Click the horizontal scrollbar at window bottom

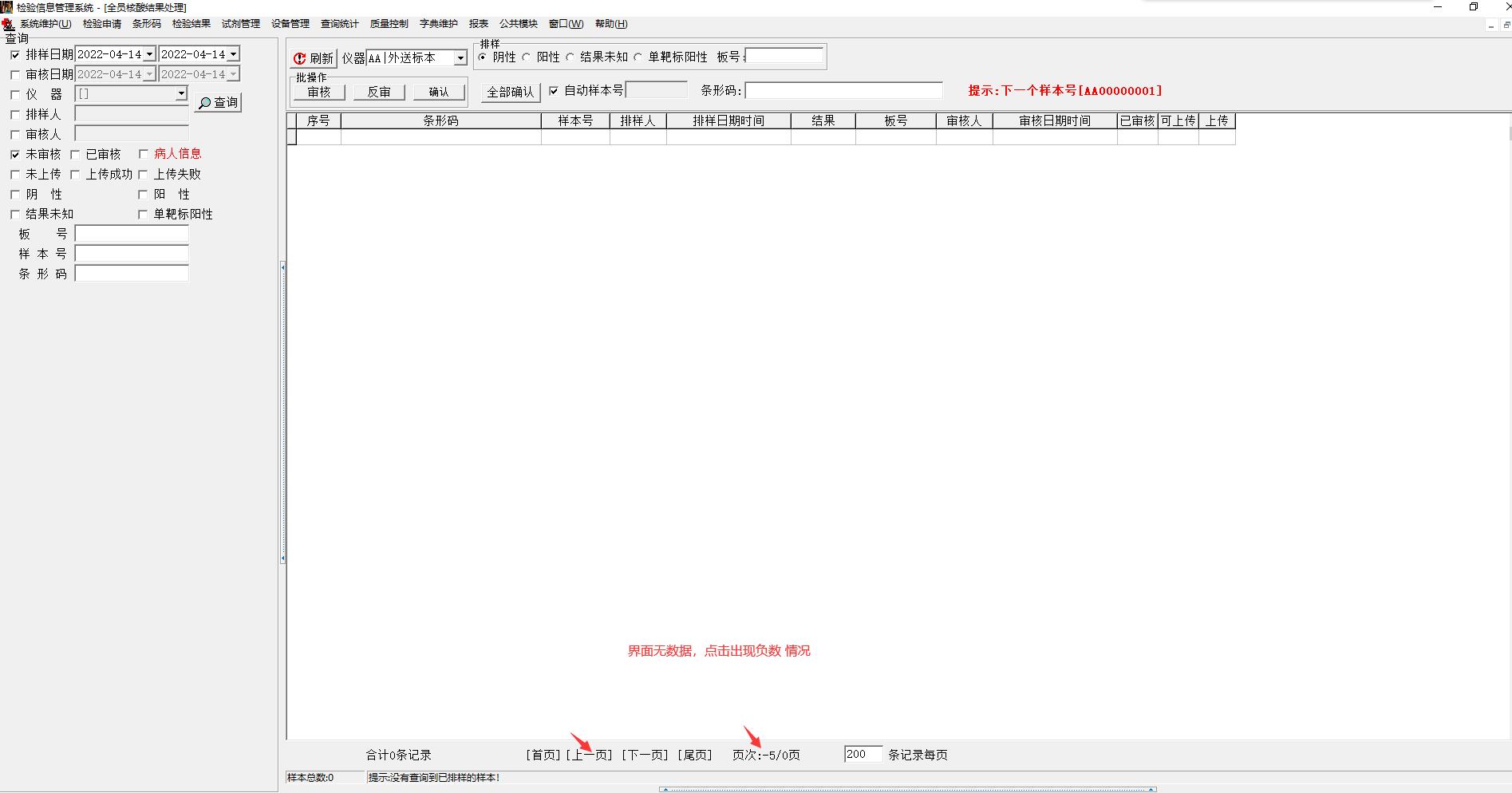click(x=908, y=790)
